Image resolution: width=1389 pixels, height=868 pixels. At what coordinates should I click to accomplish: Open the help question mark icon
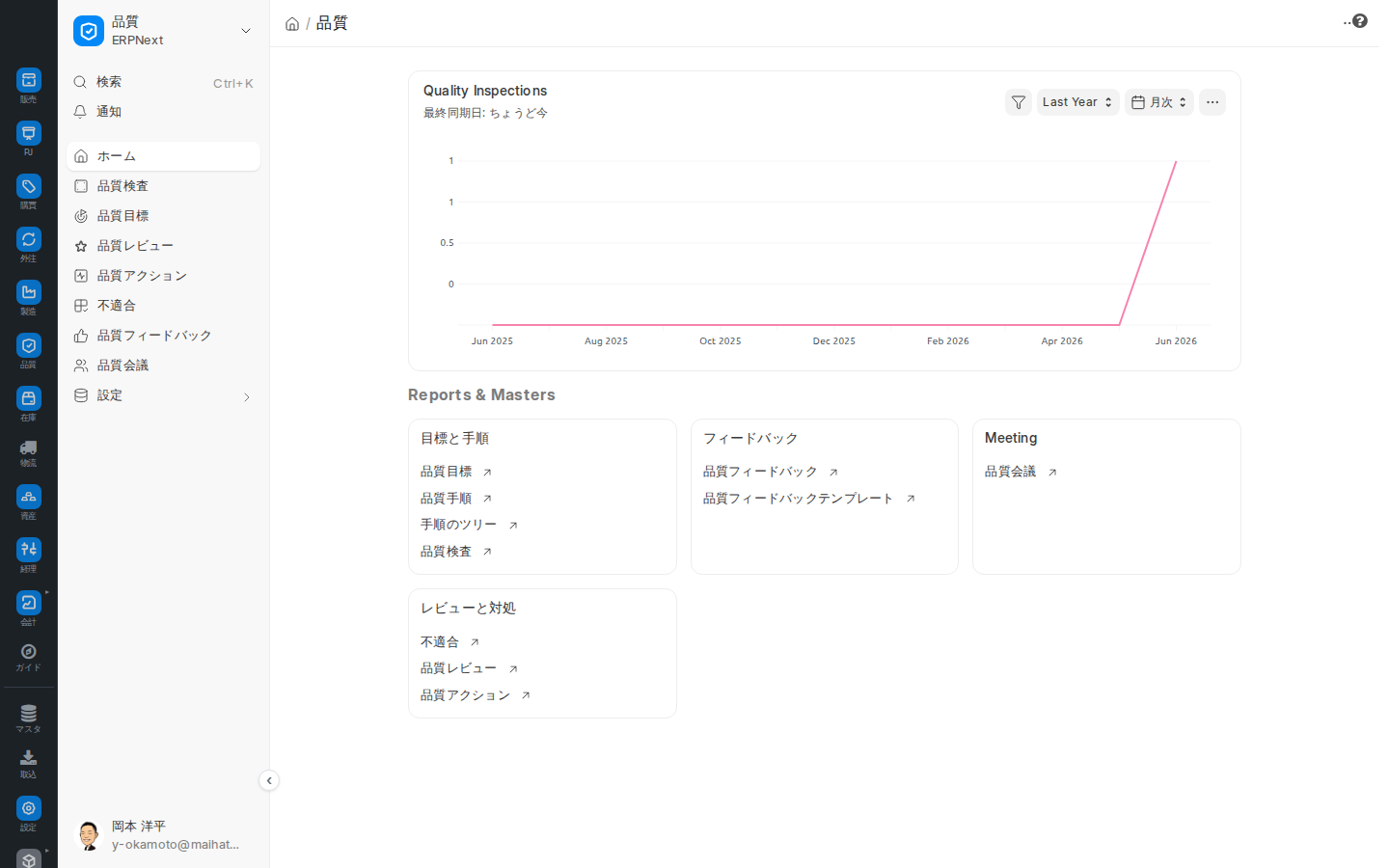click(x=1360, y=21)
